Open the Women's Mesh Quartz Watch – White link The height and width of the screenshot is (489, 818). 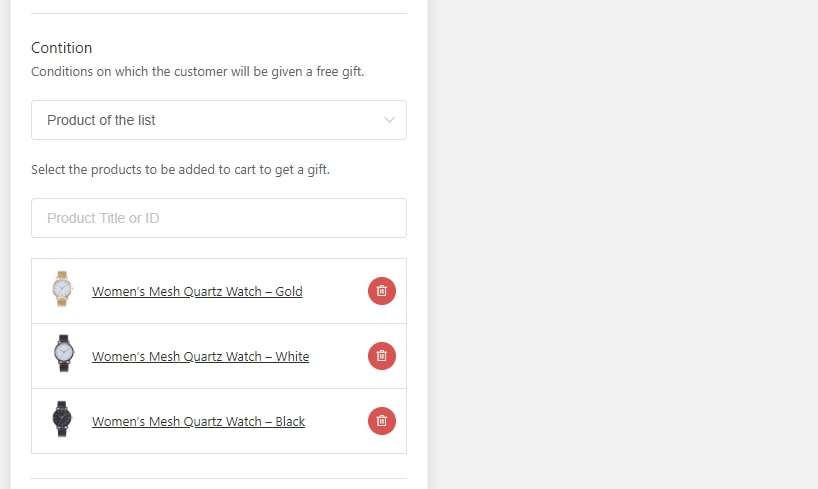pyautogui.click(x=200, y=357)
